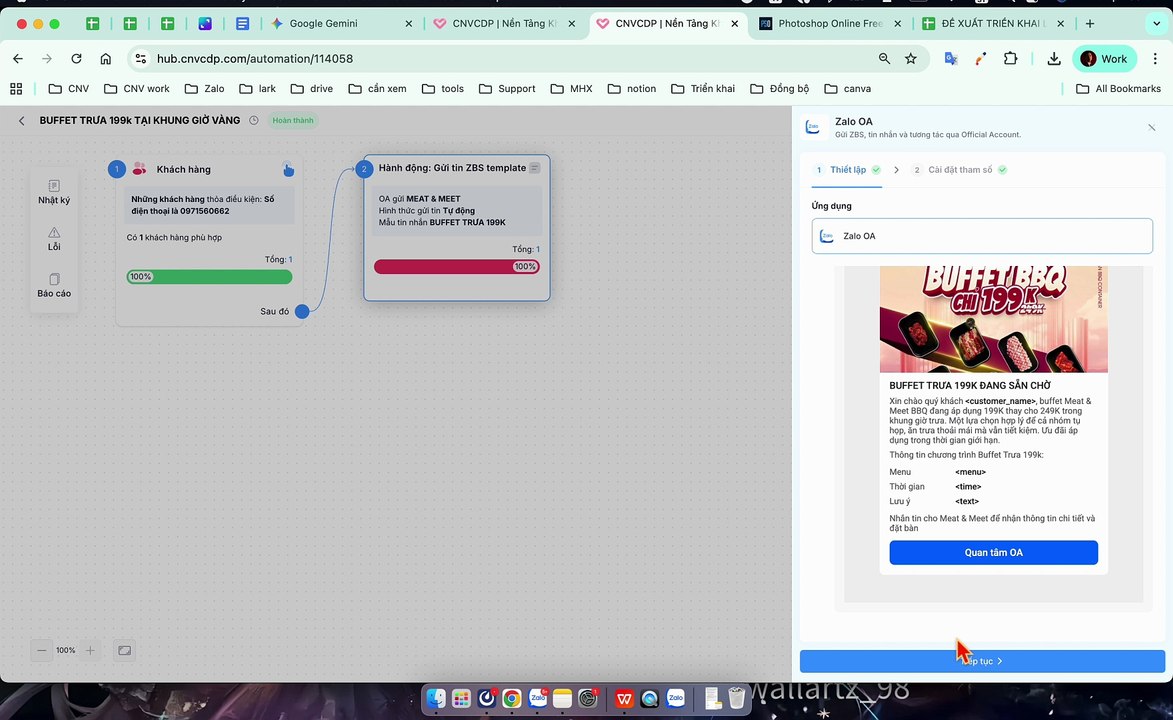The image size is (1173, 720).
Task: Click the BUFFET BBQ 199K banner image
Action: (x=993, y=320)
